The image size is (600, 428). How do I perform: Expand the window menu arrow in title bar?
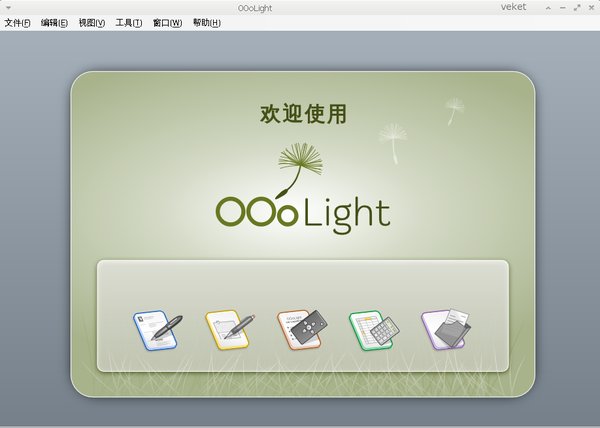click(x=8, y=8)
